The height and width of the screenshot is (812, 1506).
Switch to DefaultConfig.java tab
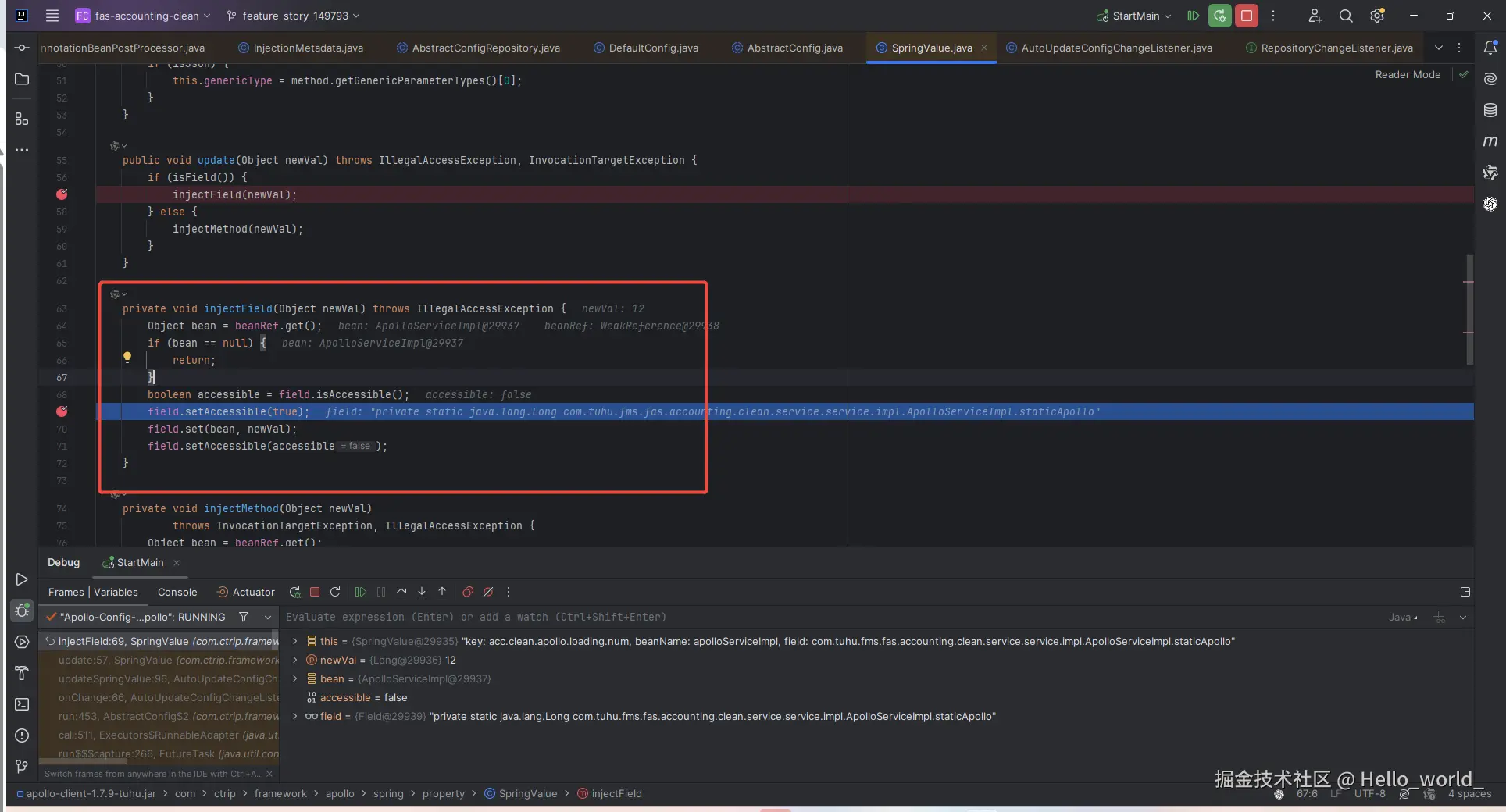click(x=646, y=48)
